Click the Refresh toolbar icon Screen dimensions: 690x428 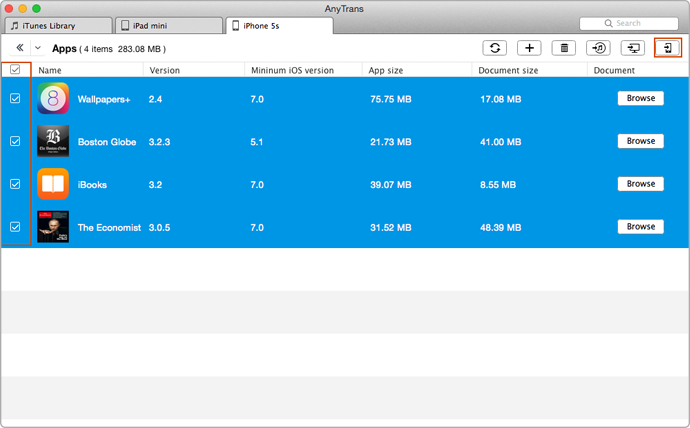pyautogui.click(x=495, y=48)
